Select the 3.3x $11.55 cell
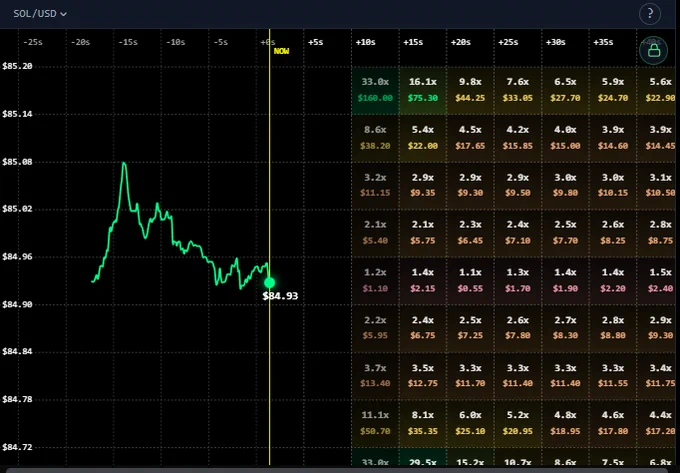Screen dimensions: 680x473 (613, 375)
